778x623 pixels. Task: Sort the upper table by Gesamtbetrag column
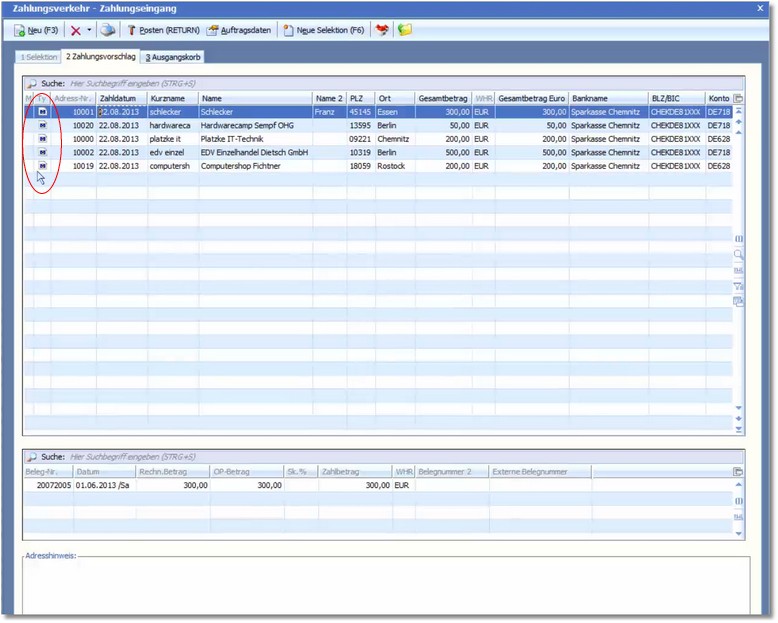[x=443, y=99]
